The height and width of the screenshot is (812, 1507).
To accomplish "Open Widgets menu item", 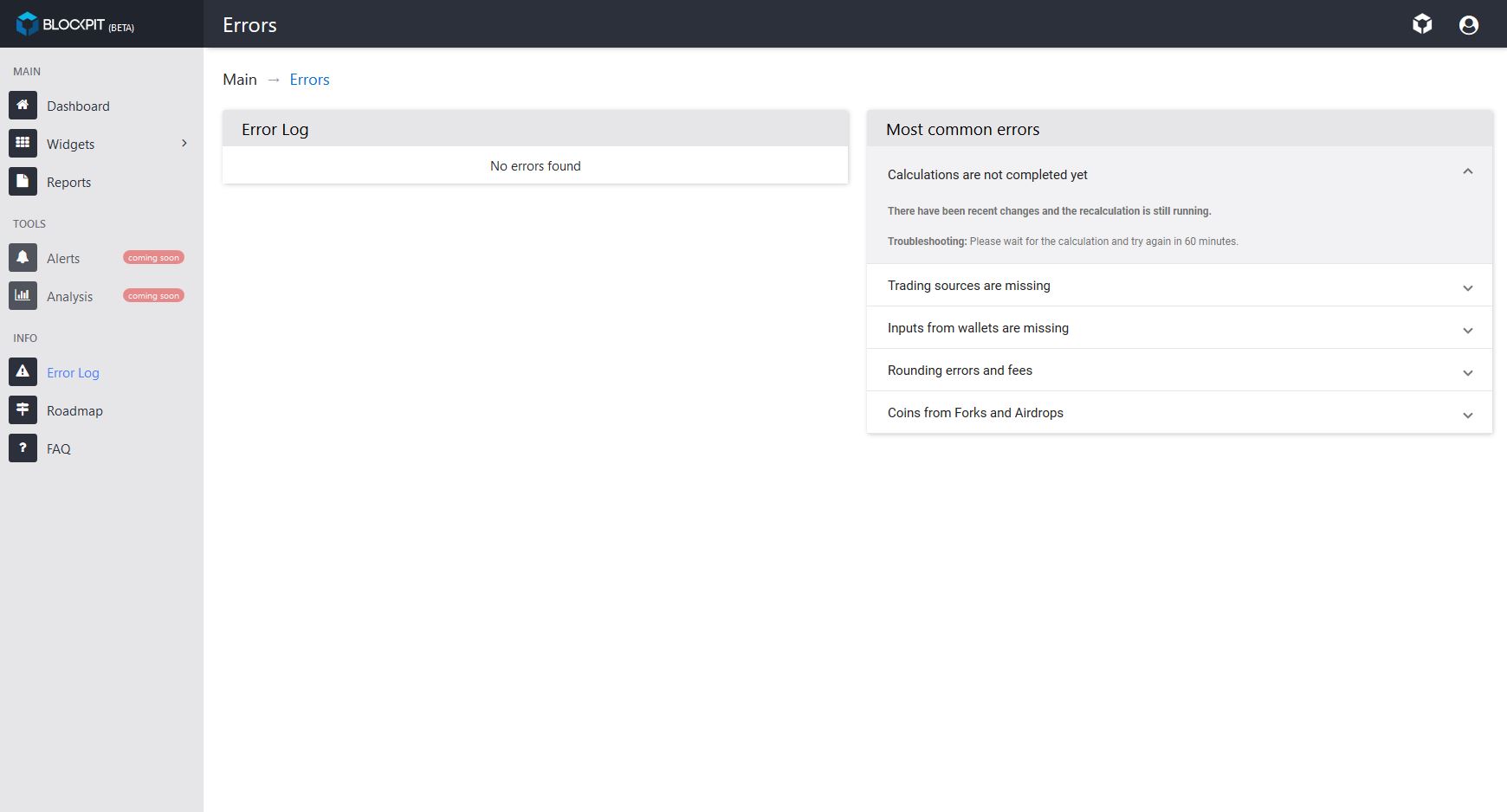I will coord(70,145).
